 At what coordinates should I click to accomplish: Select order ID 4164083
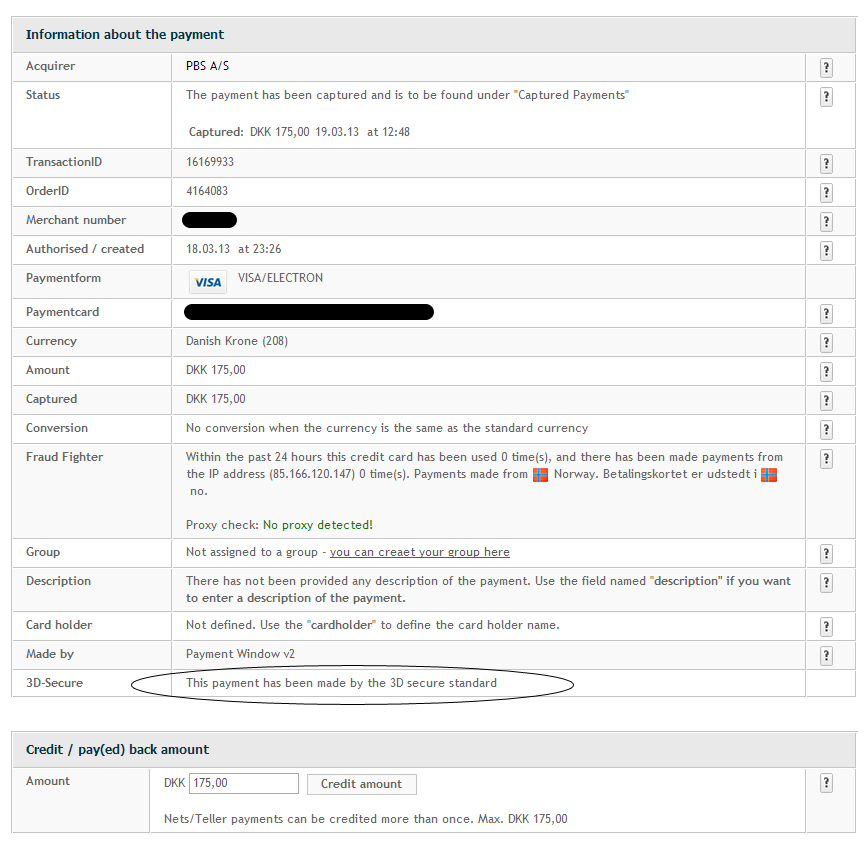click(x=207, y=191)
